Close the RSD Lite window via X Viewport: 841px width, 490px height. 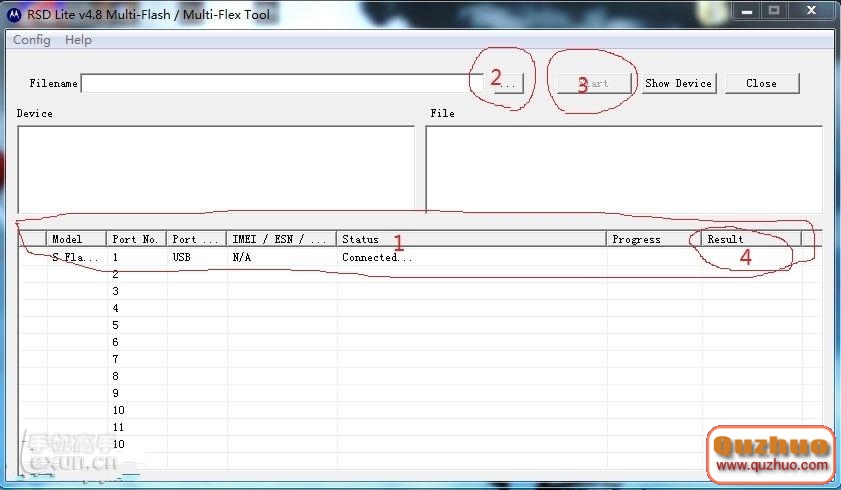811,11
